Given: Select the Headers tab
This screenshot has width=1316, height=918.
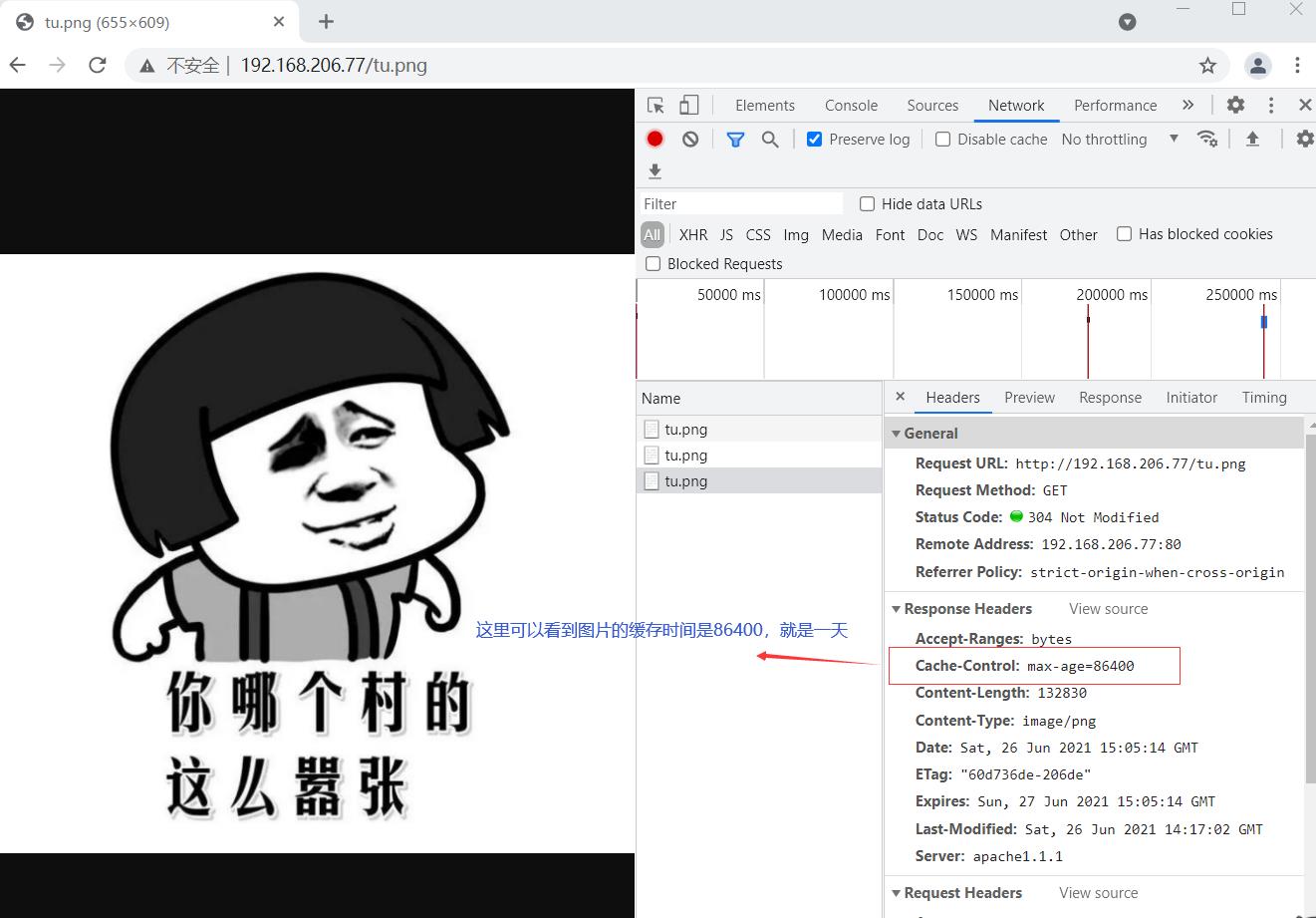Looking at the screenshot, I should 952,397.
